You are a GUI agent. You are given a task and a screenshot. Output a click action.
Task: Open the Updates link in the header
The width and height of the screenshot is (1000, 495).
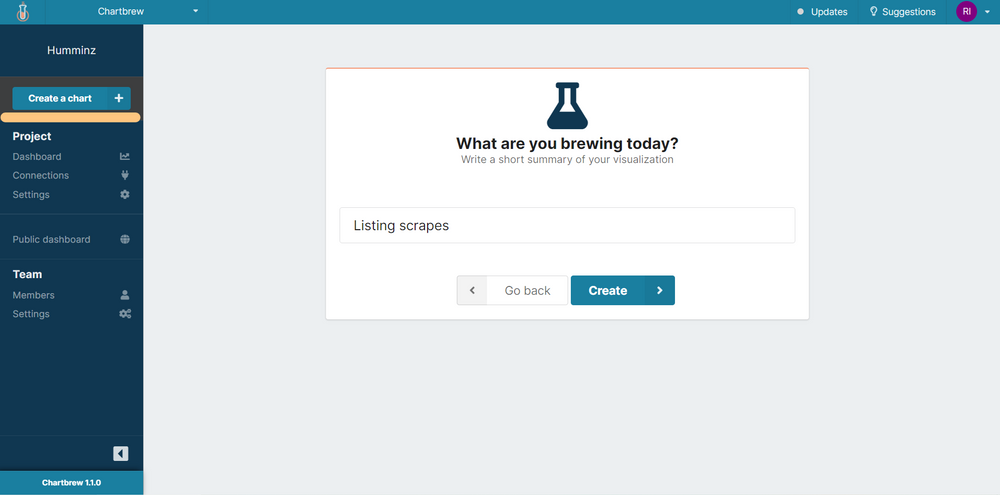click(x=823, y=12)
